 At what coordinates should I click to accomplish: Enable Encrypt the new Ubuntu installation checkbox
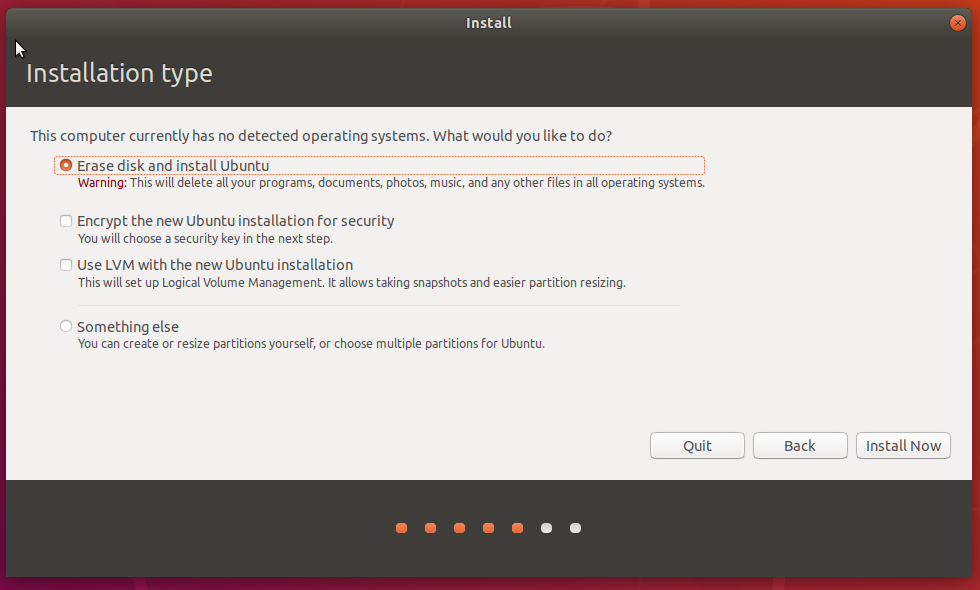click(66, 221)
